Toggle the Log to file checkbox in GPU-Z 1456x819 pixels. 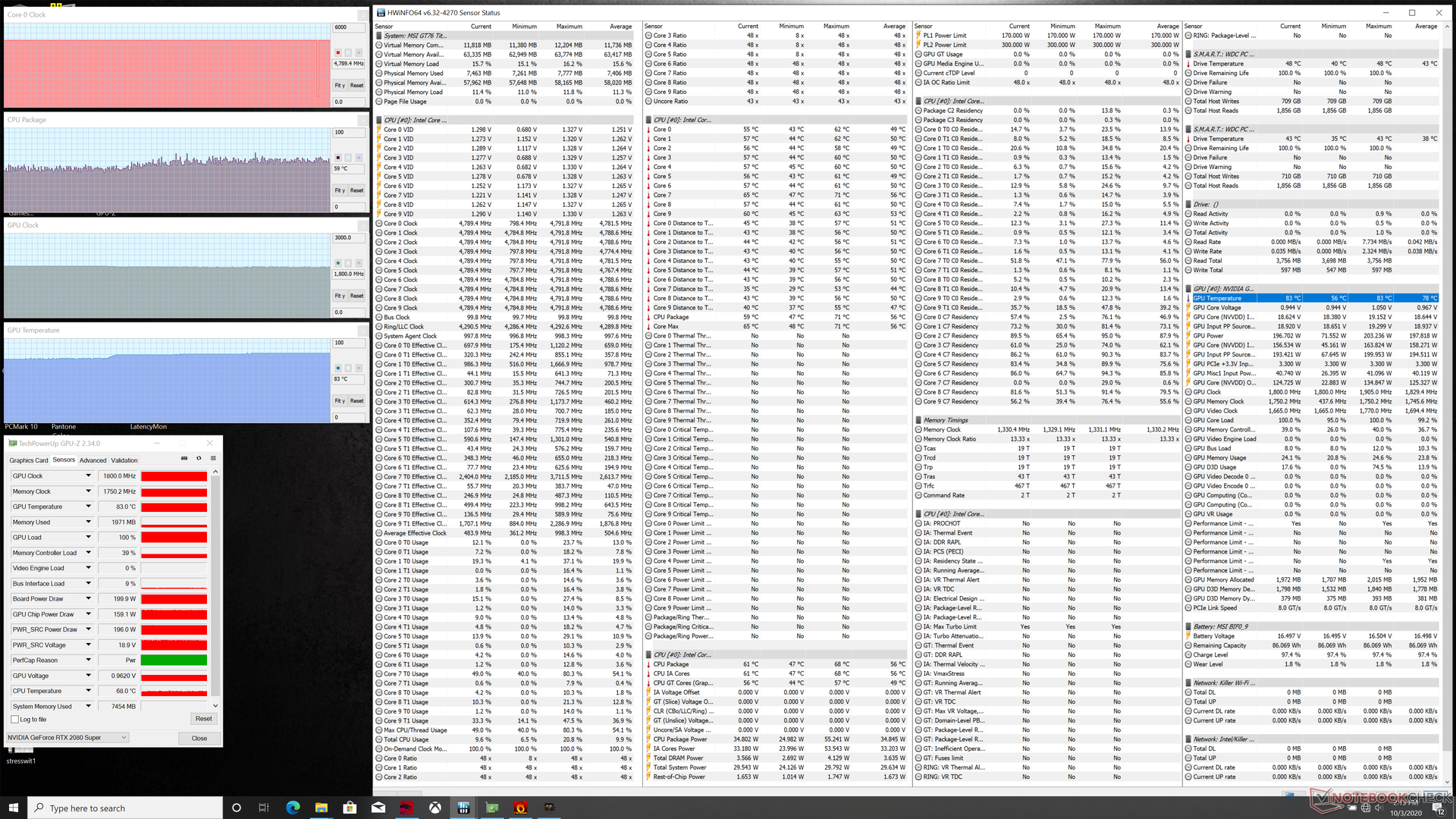coord(15,720)
